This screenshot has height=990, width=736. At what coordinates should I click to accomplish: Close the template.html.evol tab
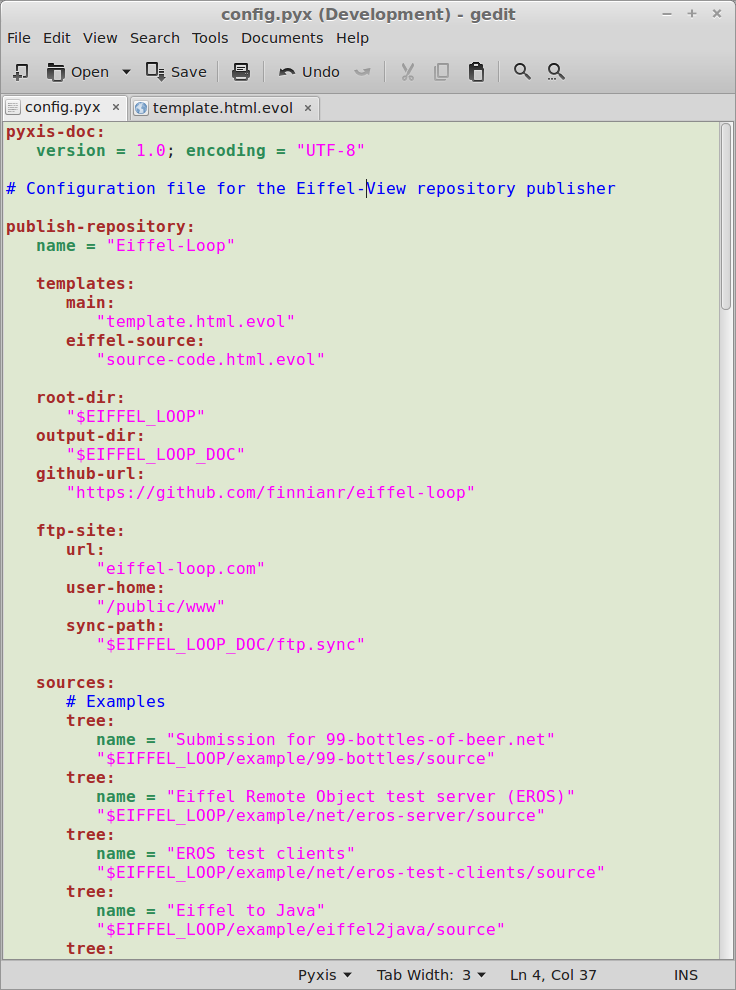(x=308, y=107)
